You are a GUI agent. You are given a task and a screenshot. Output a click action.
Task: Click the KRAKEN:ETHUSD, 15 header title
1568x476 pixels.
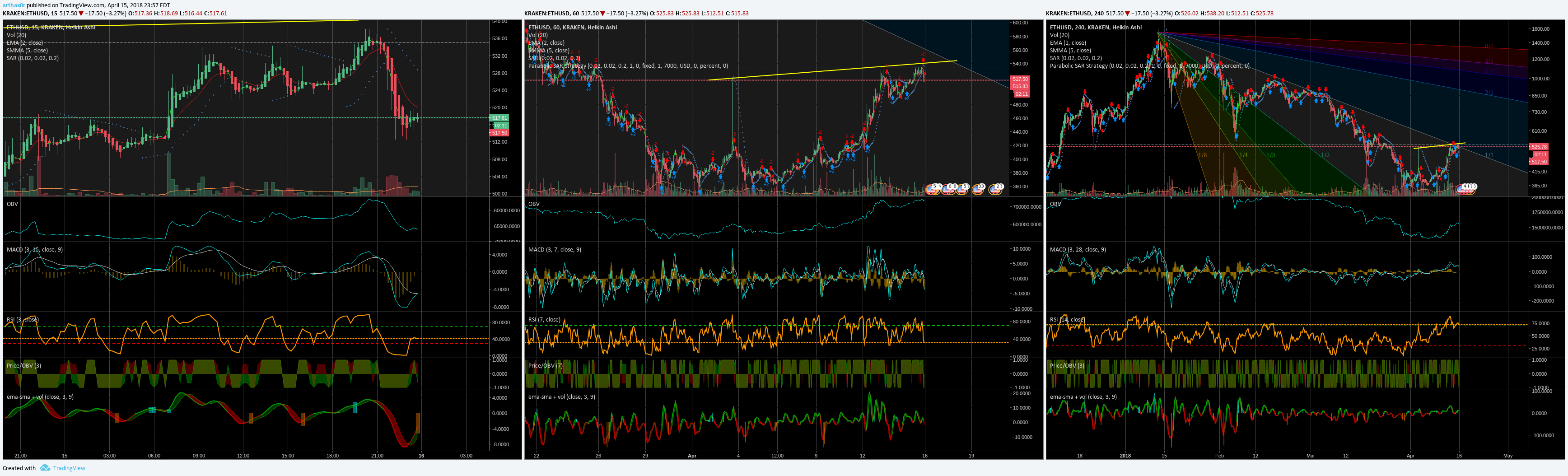30,14
